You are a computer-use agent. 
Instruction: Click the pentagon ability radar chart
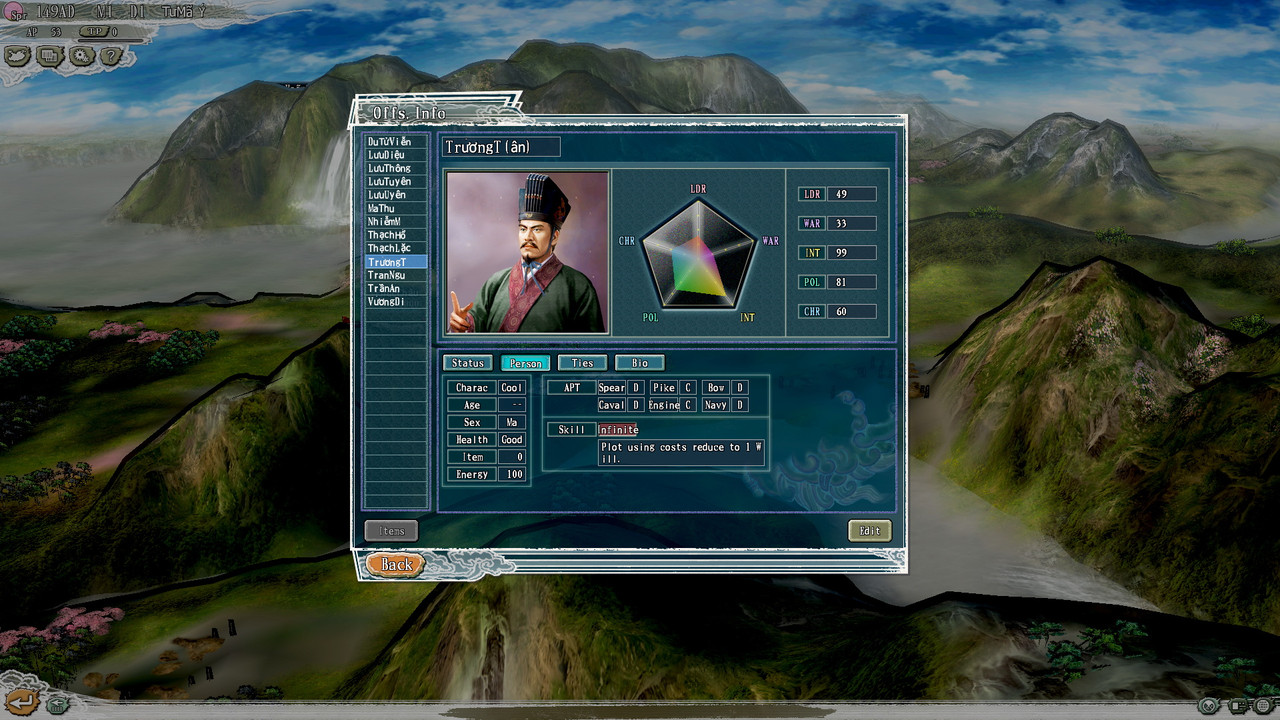(698, 252)
